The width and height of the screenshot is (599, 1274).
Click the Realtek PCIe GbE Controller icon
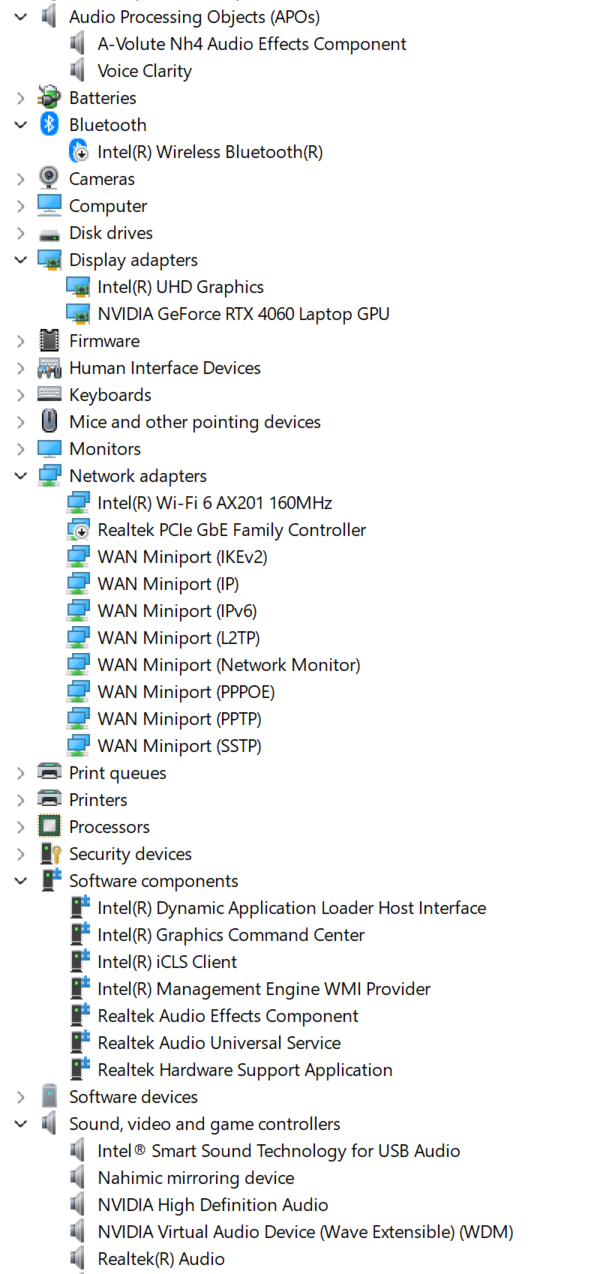coord(78,530)
